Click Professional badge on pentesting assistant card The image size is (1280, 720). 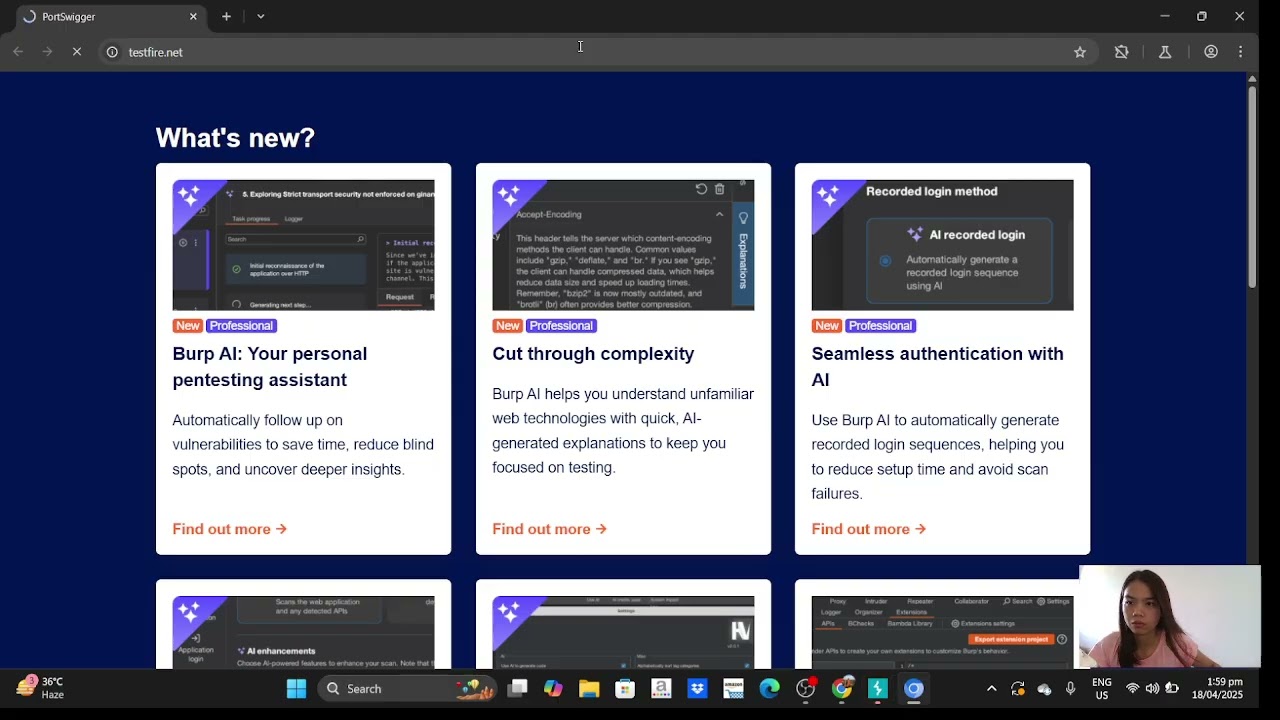pyautogui.click(x=241, y=326)
